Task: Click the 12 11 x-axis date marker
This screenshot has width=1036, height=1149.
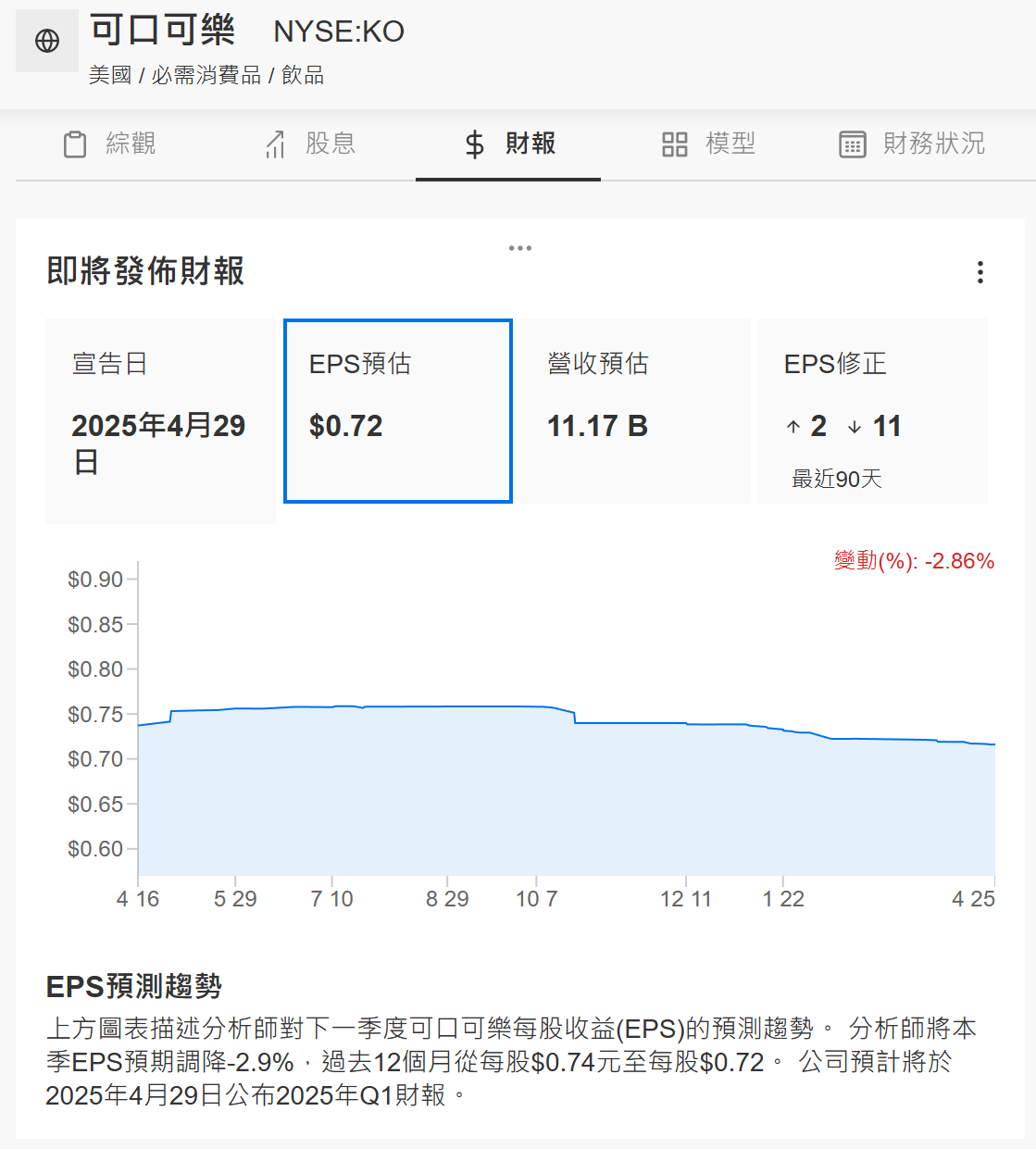Action: pos(686,899)
